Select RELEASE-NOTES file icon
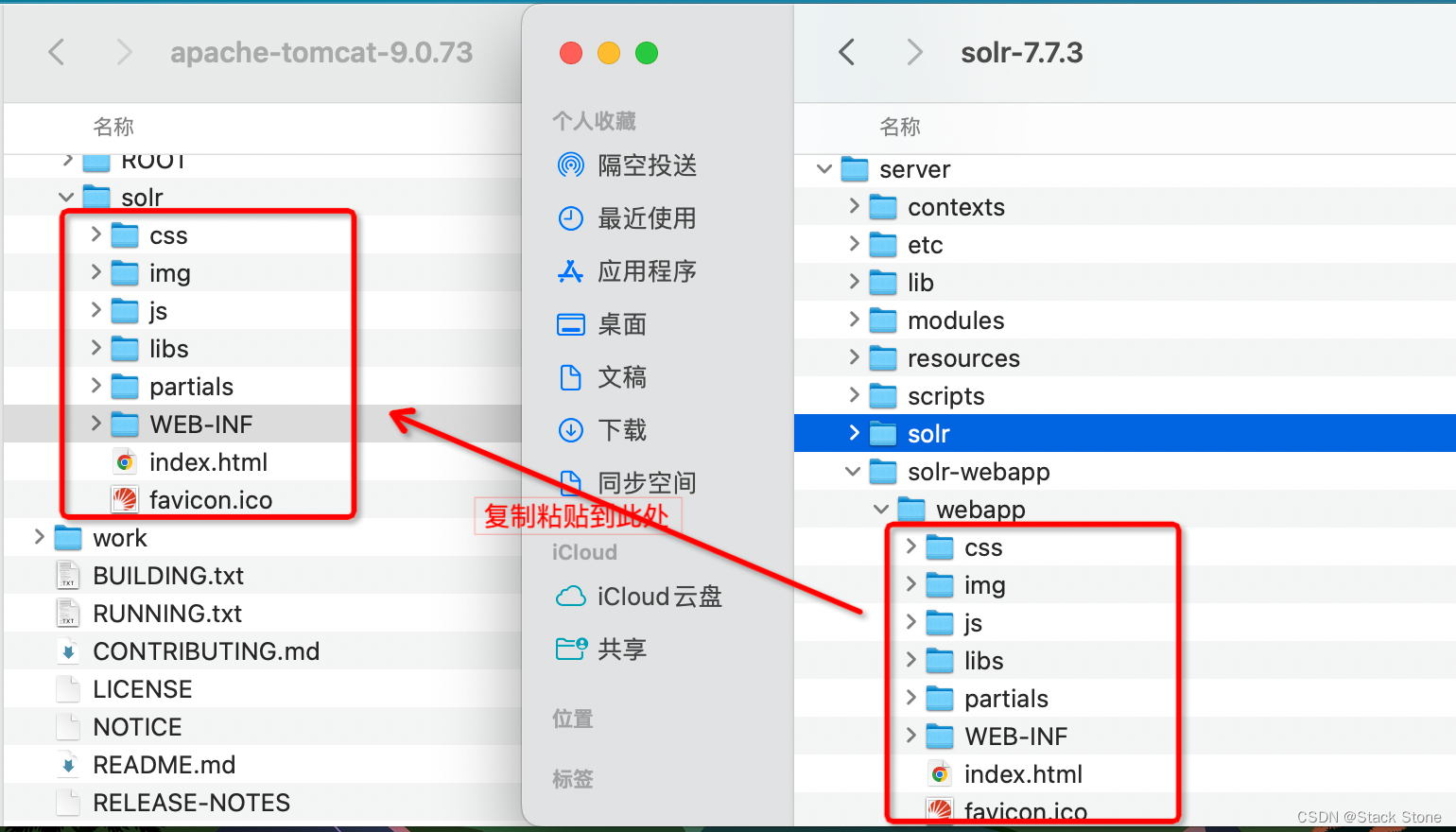 68,803
